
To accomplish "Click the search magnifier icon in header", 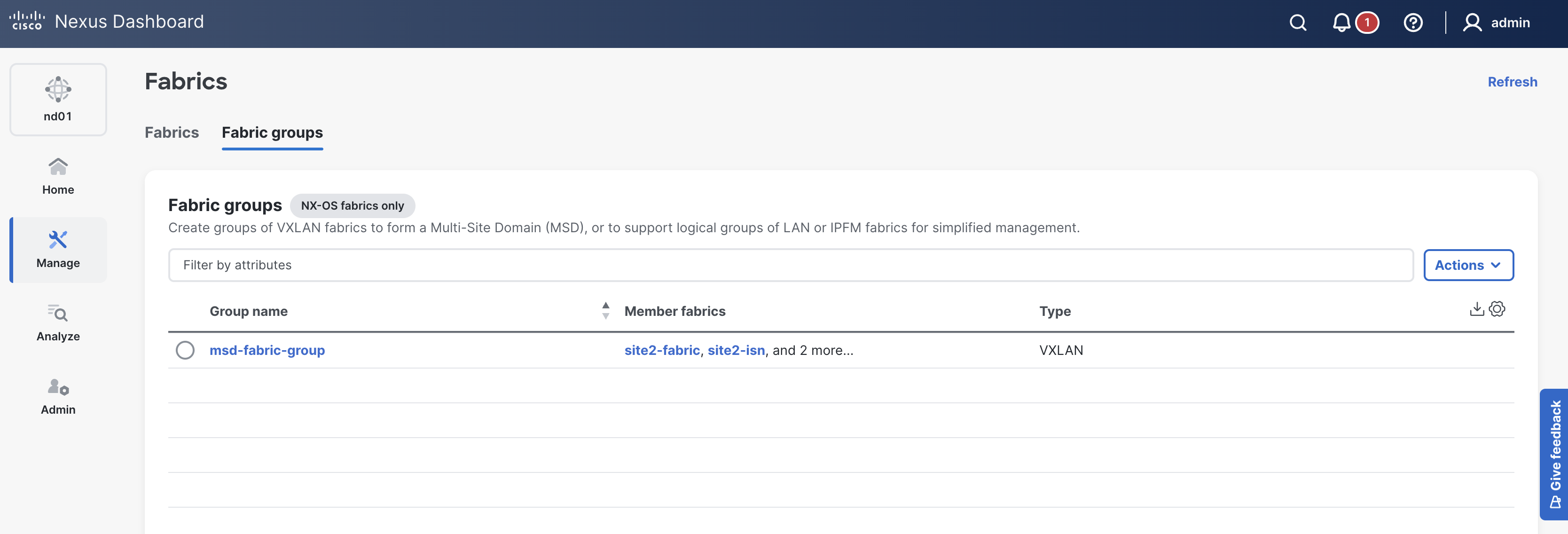I will click(1298, 23).
